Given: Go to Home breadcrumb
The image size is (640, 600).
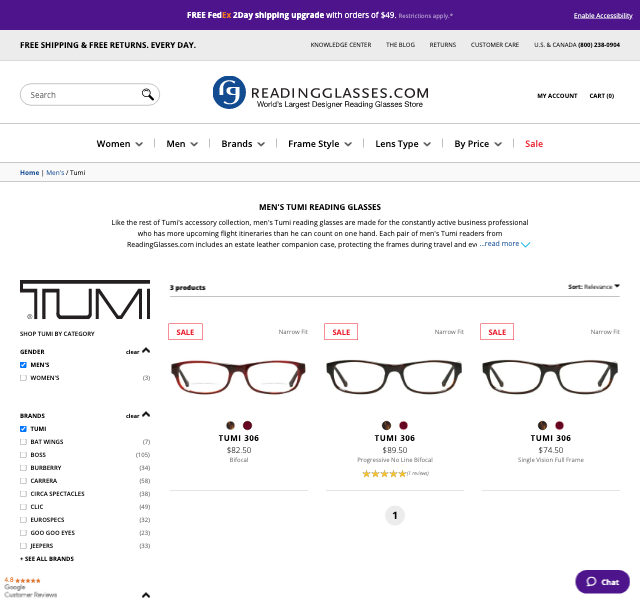Looking at the screenshot, I should coord(29,173).
